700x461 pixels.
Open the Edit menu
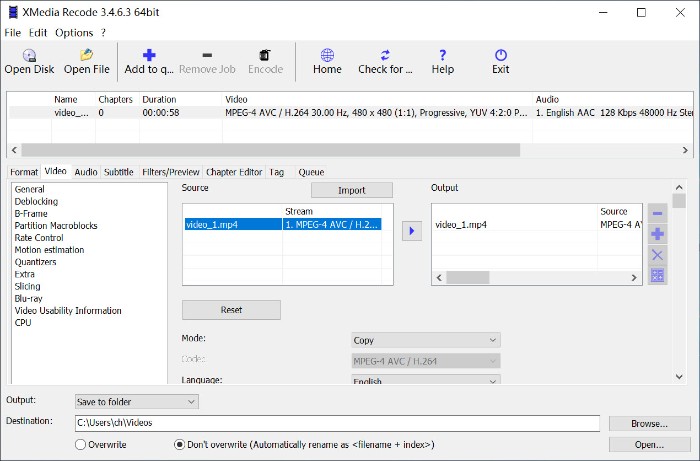pos(38,33)
